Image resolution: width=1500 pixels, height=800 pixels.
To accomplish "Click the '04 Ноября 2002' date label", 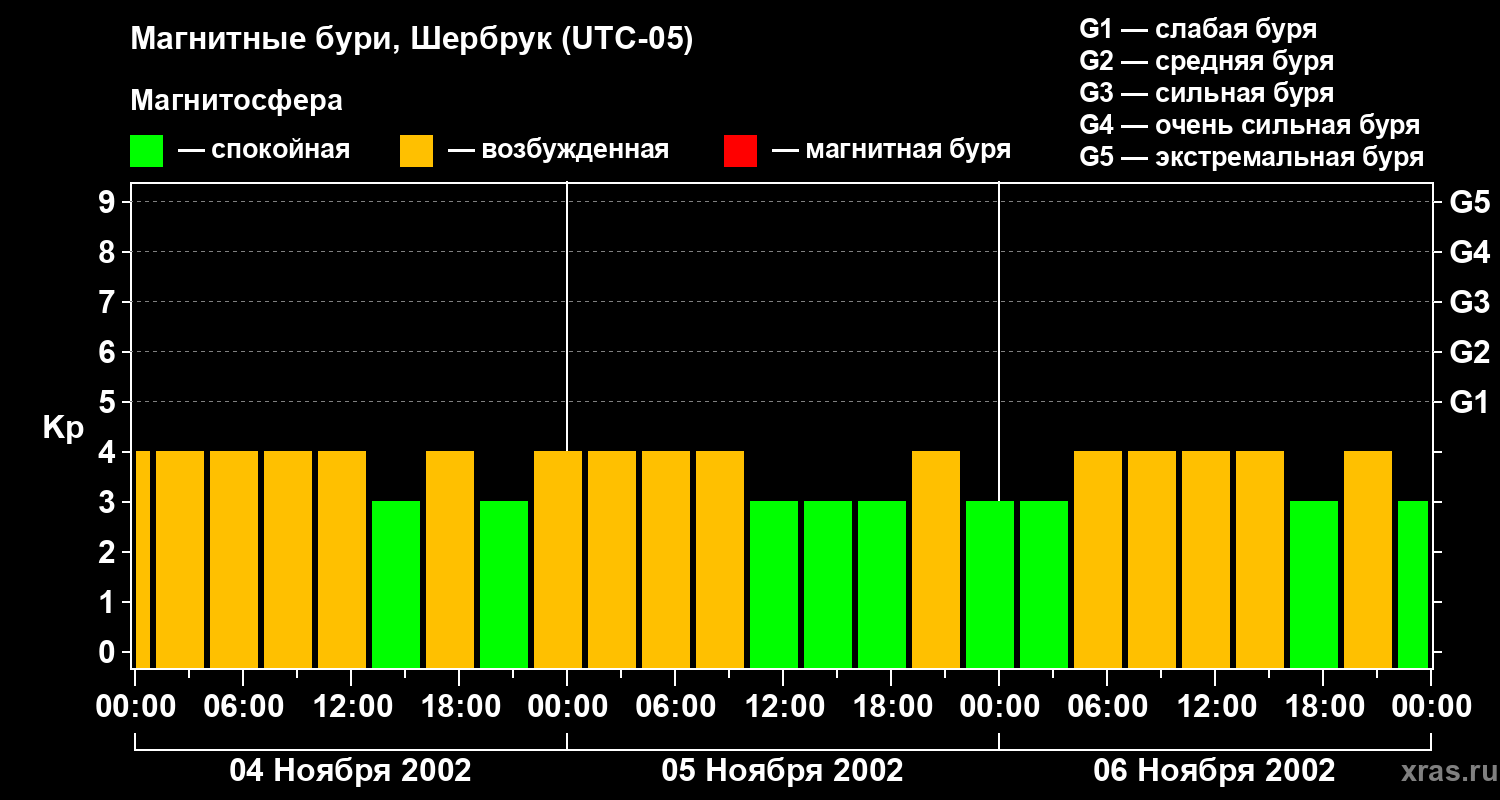I will [x=350, y=771].
